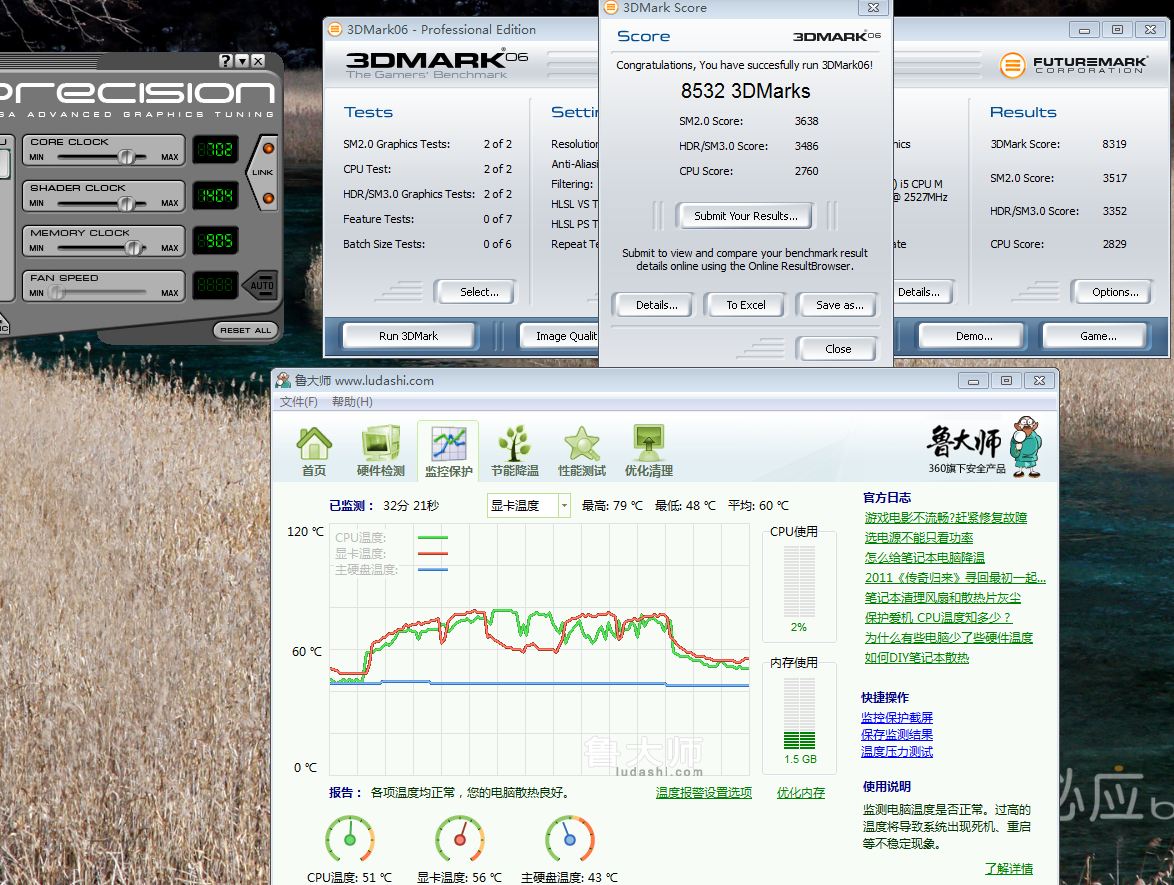Open the 帮助(H) menu
The image size is (1174, 885).
(x=352, y=402)
